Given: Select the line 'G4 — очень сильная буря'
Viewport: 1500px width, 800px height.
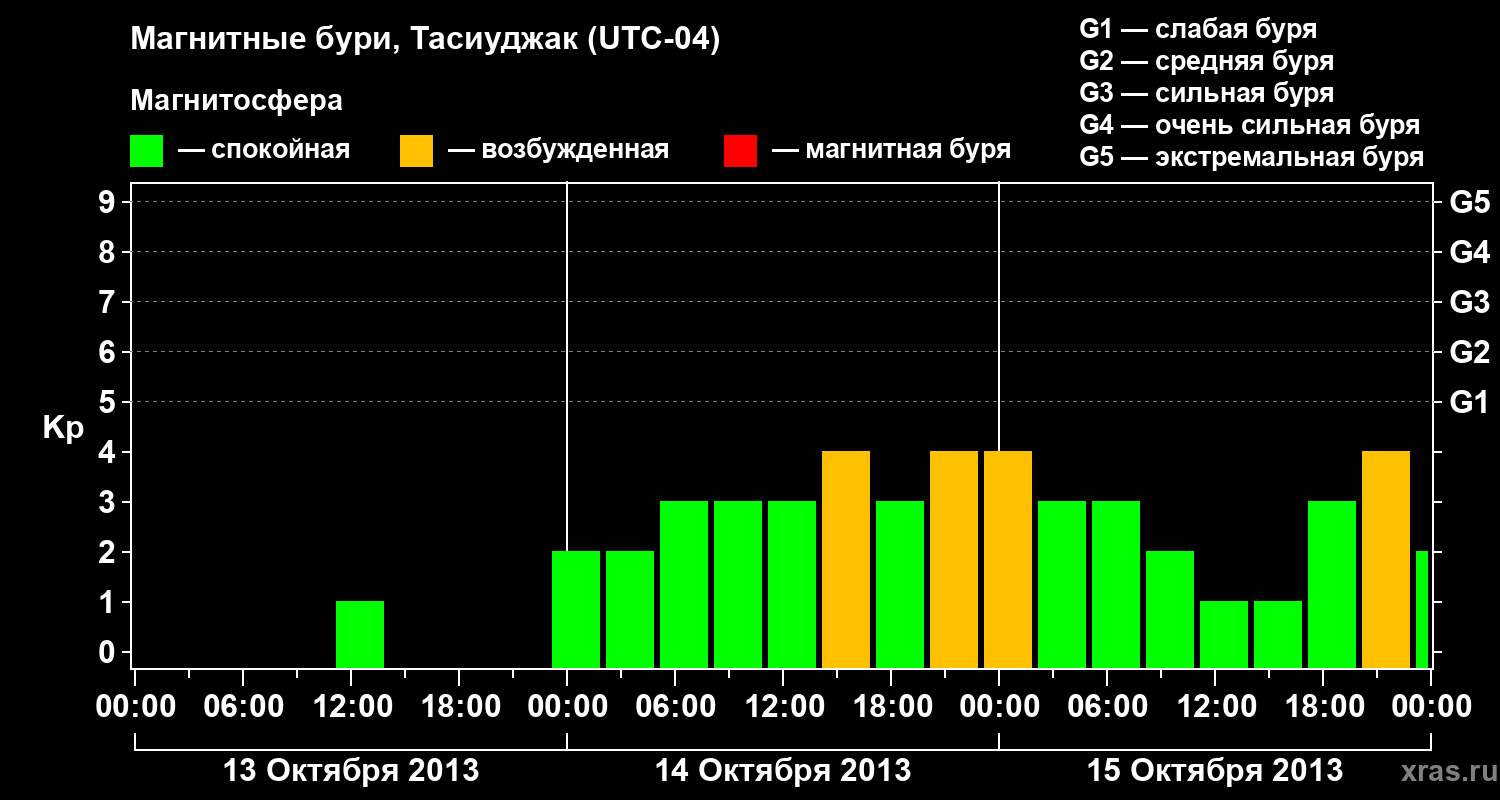Looking at the screenshot, I should tap(1249, 125).
